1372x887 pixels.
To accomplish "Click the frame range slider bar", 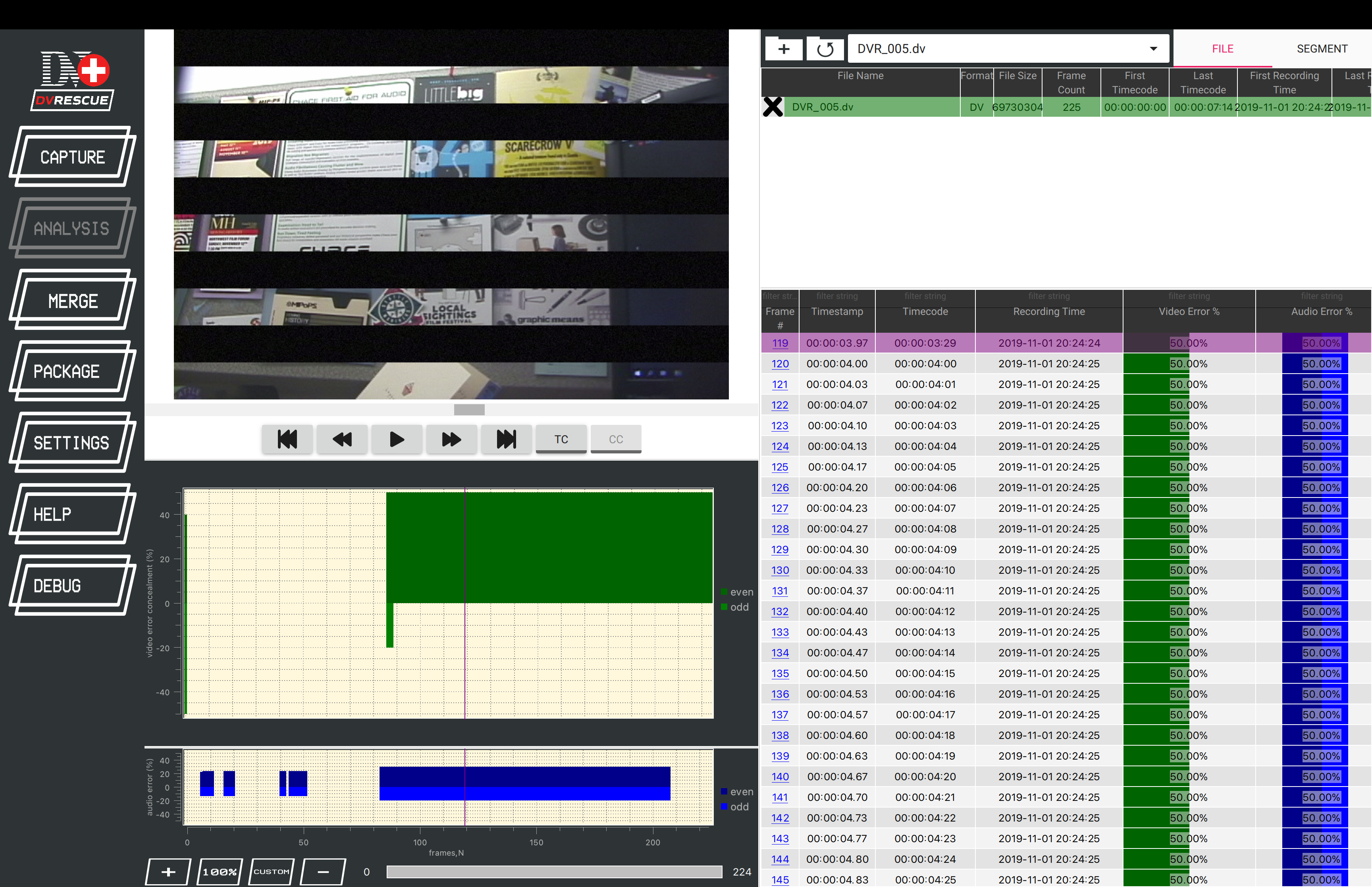I will point(554,872).
